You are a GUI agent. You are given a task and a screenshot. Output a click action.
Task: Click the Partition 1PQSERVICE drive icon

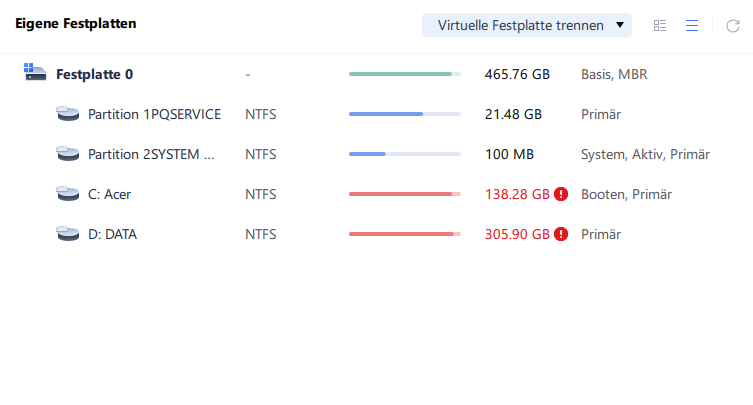click(x=67, y=114)
